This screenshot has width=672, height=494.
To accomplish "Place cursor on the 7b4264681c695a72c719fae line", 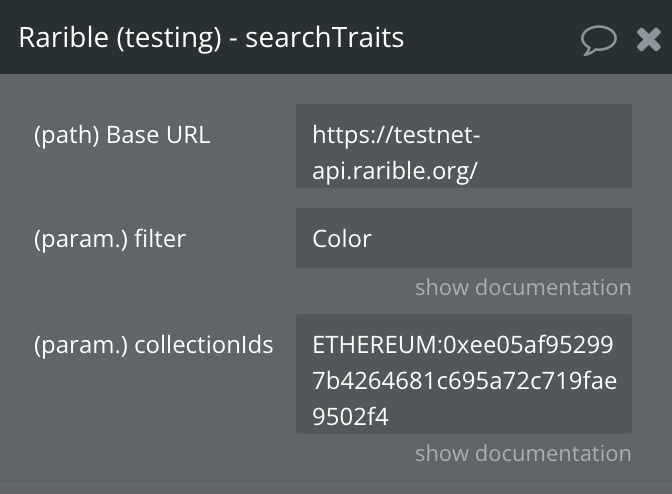I will pos(465,380).
